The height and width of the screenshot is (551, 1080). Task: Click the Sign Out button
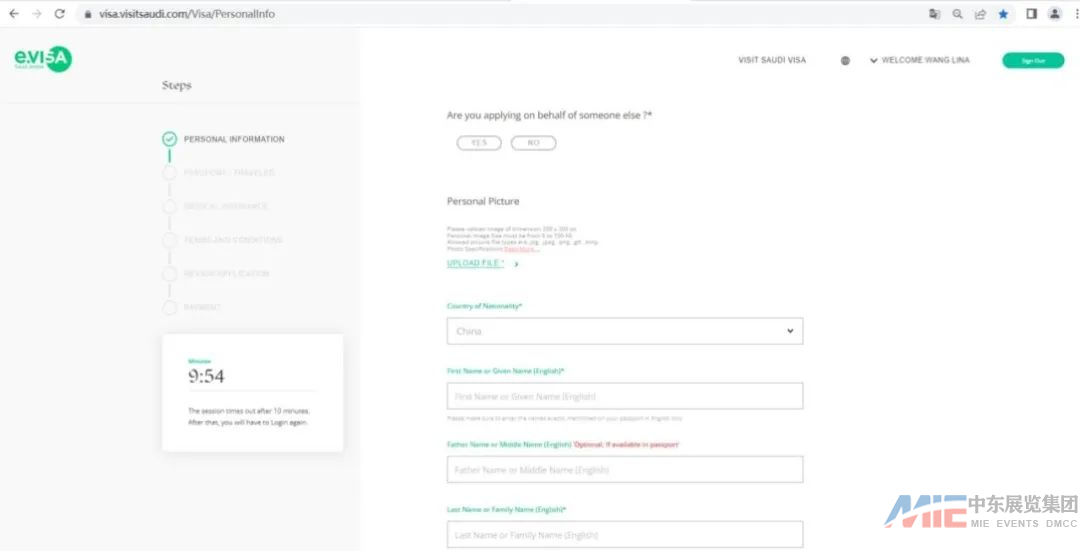pyautogui.click(x=1033, y=60)
